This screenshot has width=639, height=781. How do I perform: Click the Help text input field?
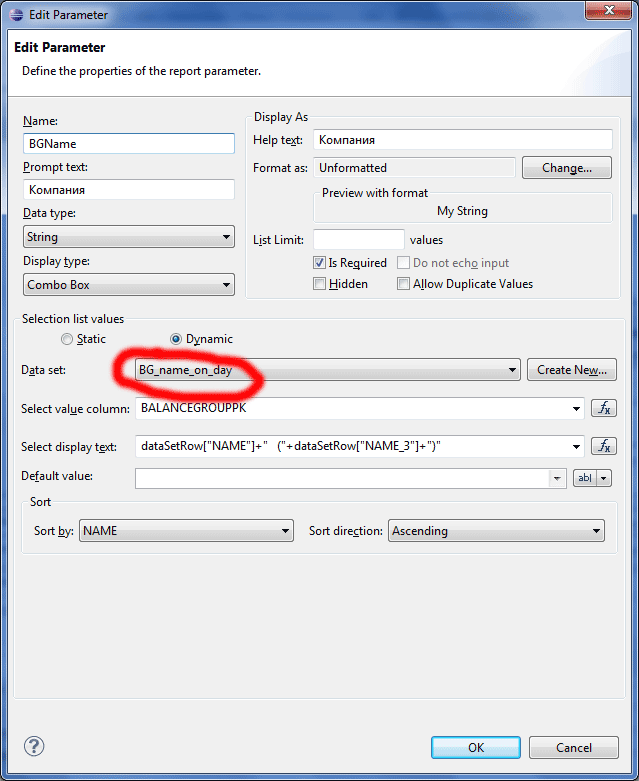click(x=463, y=139)
